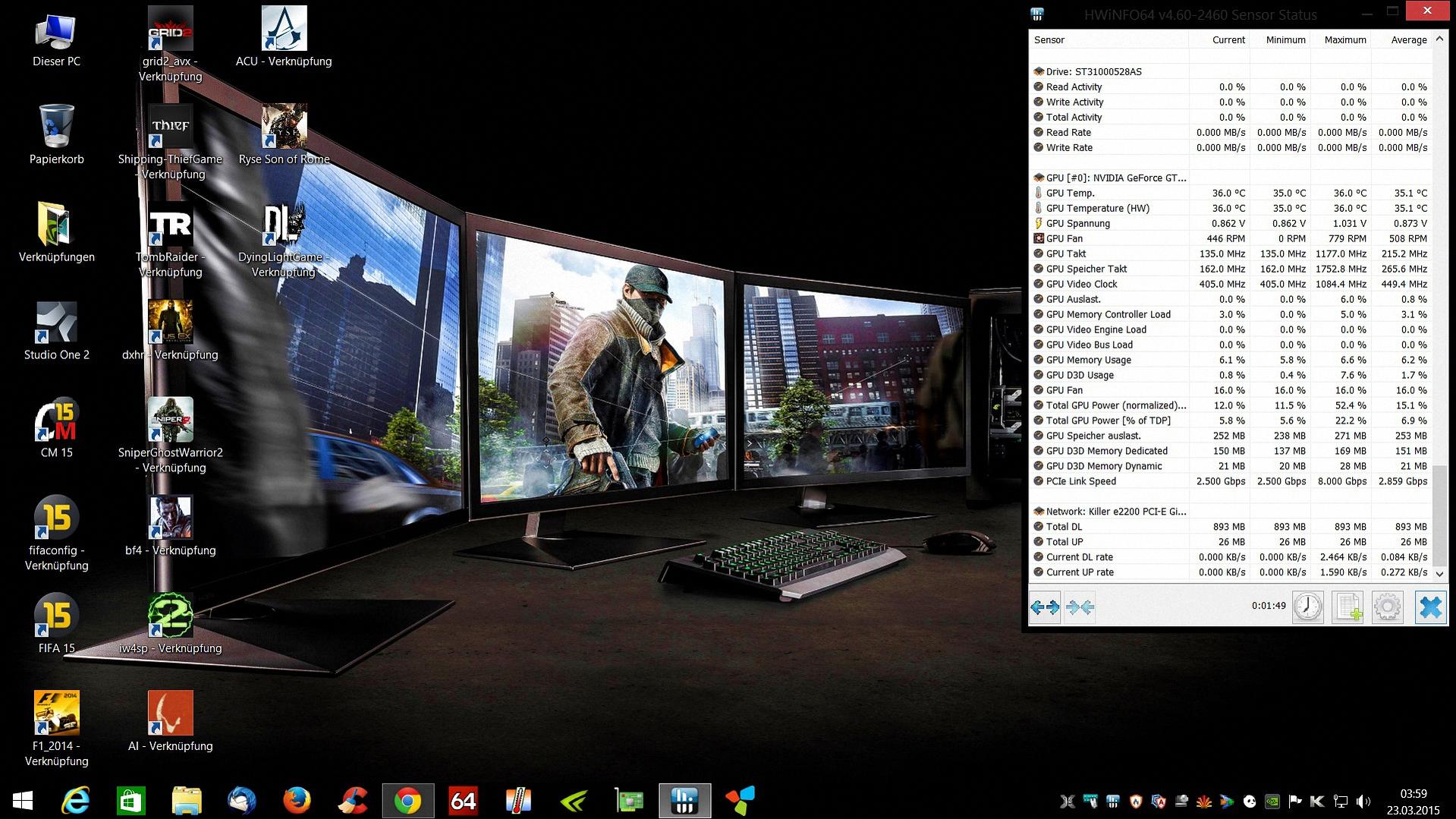Image resolution: width=1456 pixels, height=819 pixels.
Task: Open the Papierkorb recycle bin icon
Action: [x=56, y=127]
